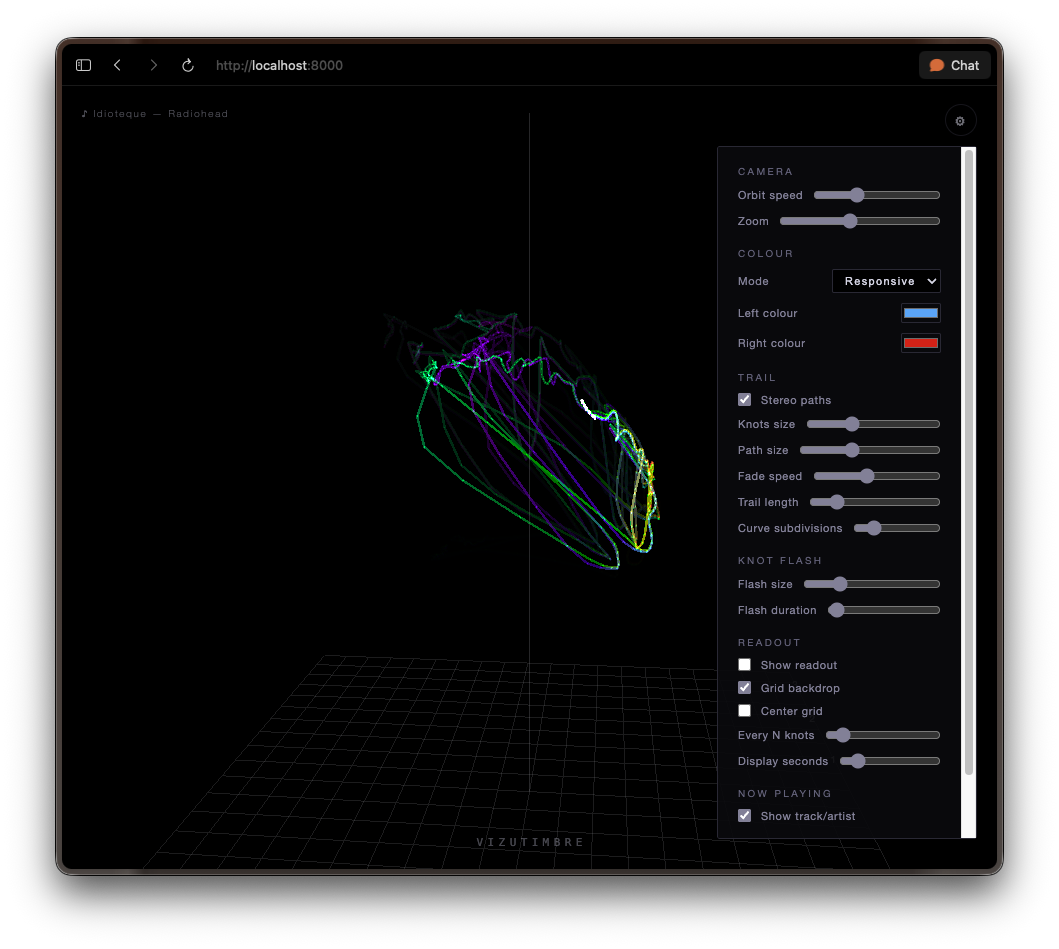Adjust the Flash duration slider
The height and width of the screenshot is (949, 1059).
(x=884, y=610)
